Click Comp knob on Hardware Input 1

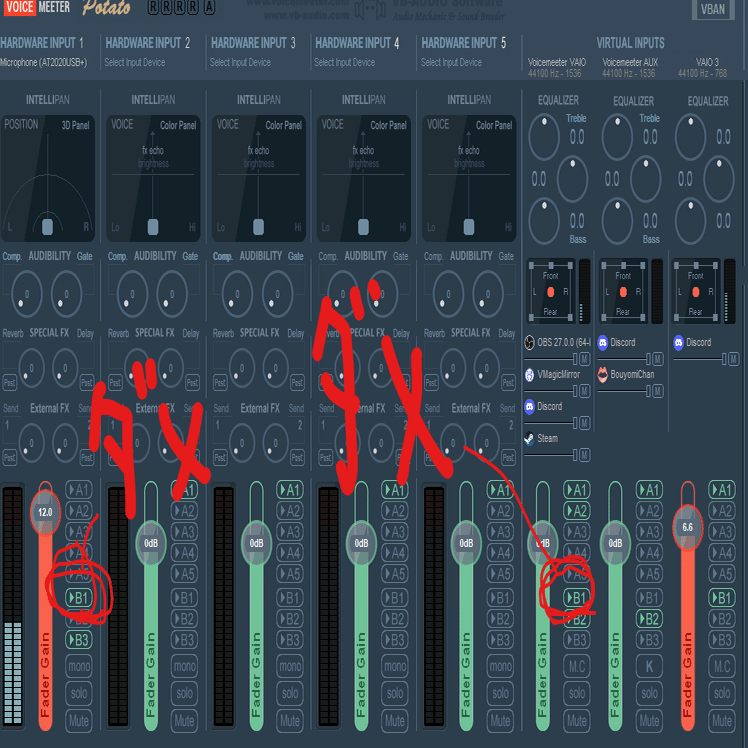[26, 294]
